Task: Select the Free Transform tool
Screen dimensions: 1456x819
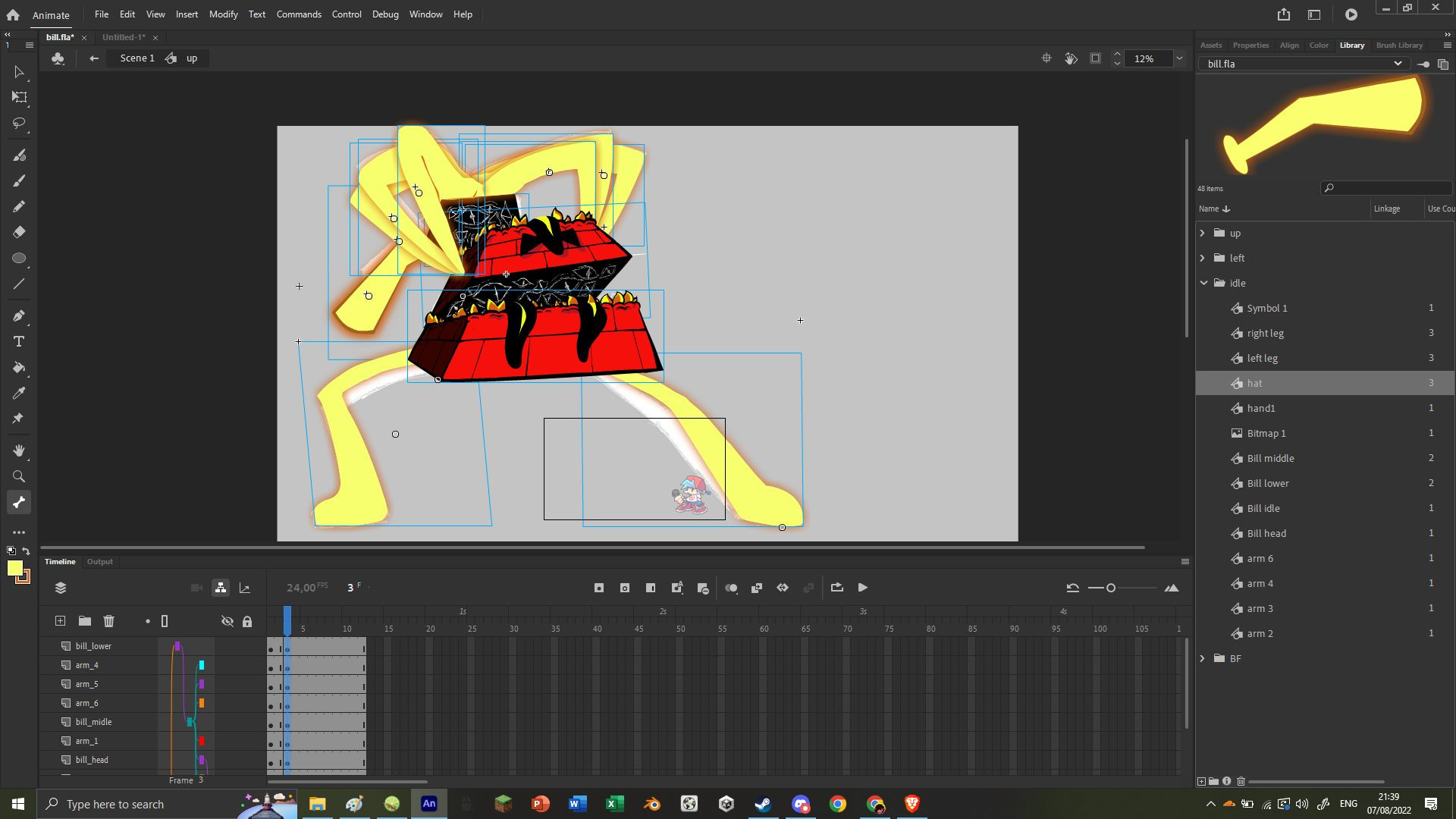Action: 19,97
